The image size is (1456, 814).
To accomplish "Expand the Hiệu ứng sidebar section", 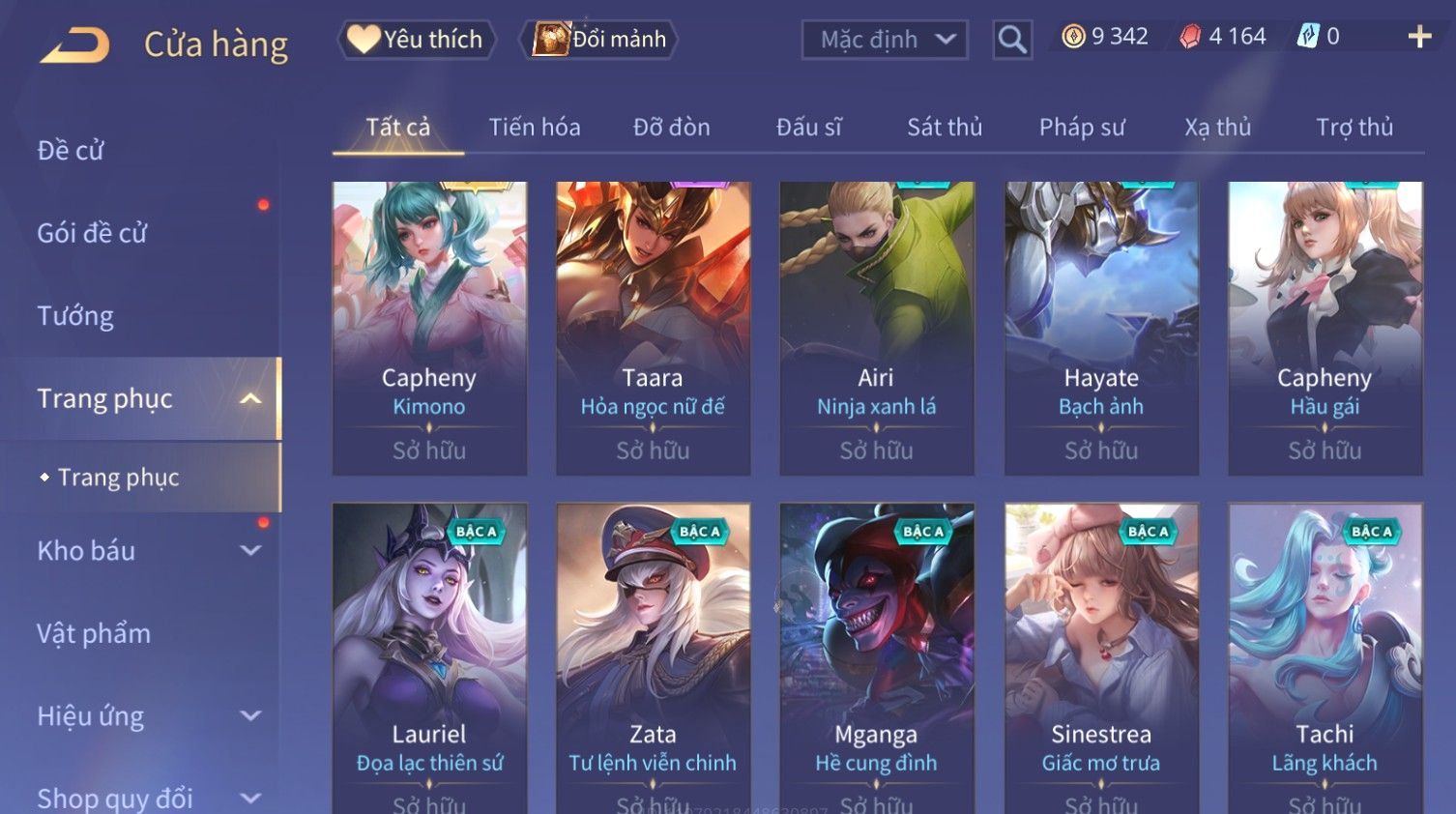I will (x=250, y=716).
